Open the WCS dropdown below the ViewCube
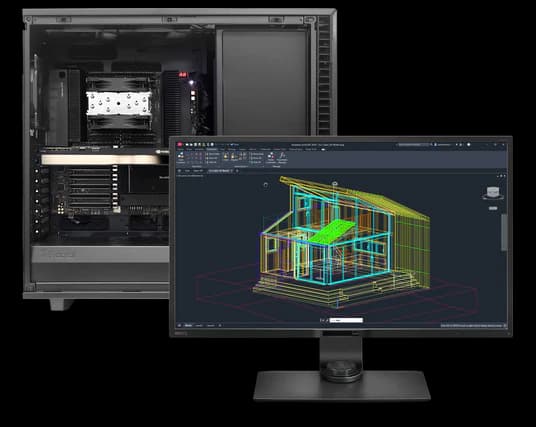This screenshot has height=427, width=536. (x=493, y=208)
